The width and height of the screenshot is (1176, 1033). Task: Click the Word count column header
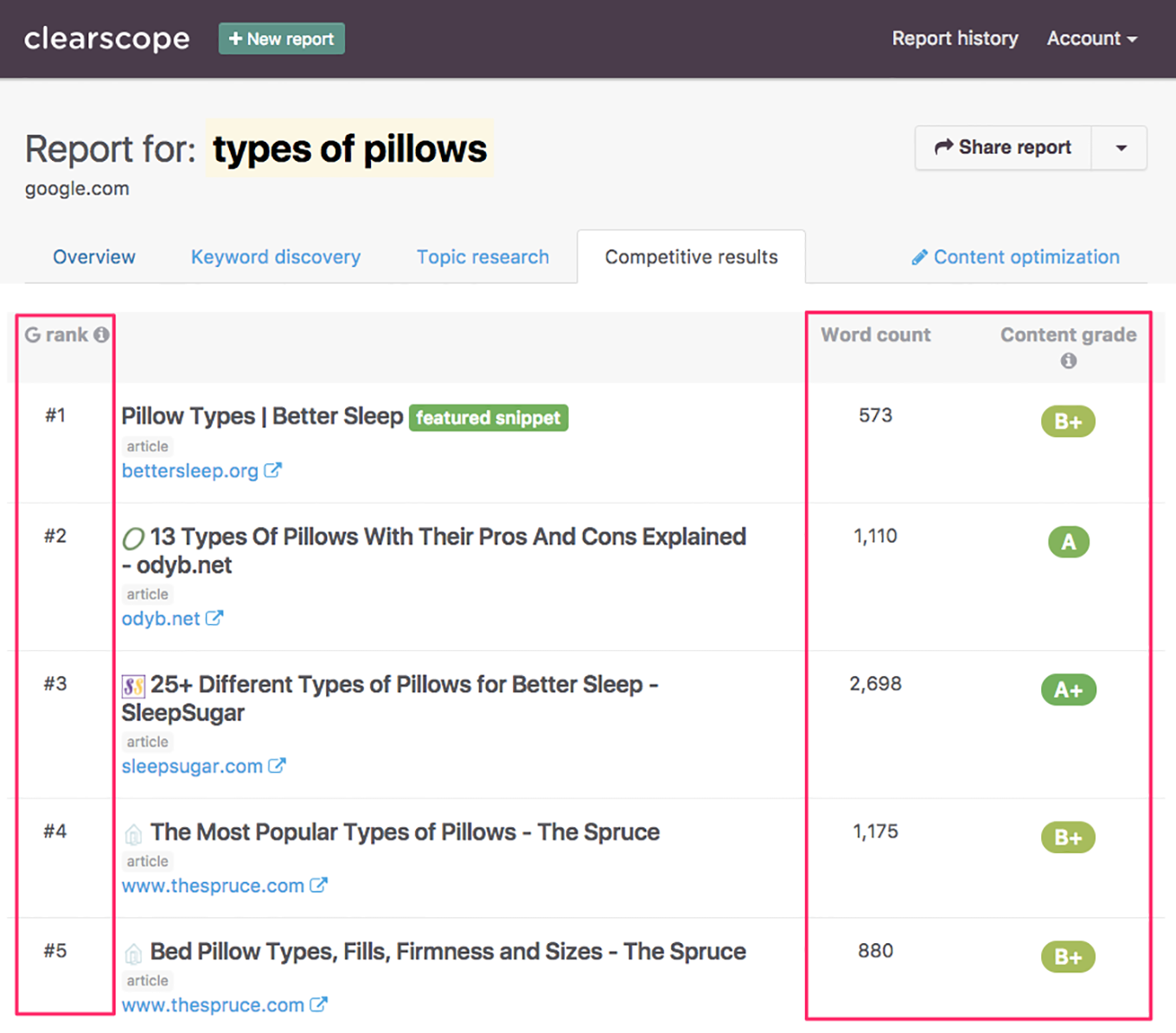click(876, 335)
